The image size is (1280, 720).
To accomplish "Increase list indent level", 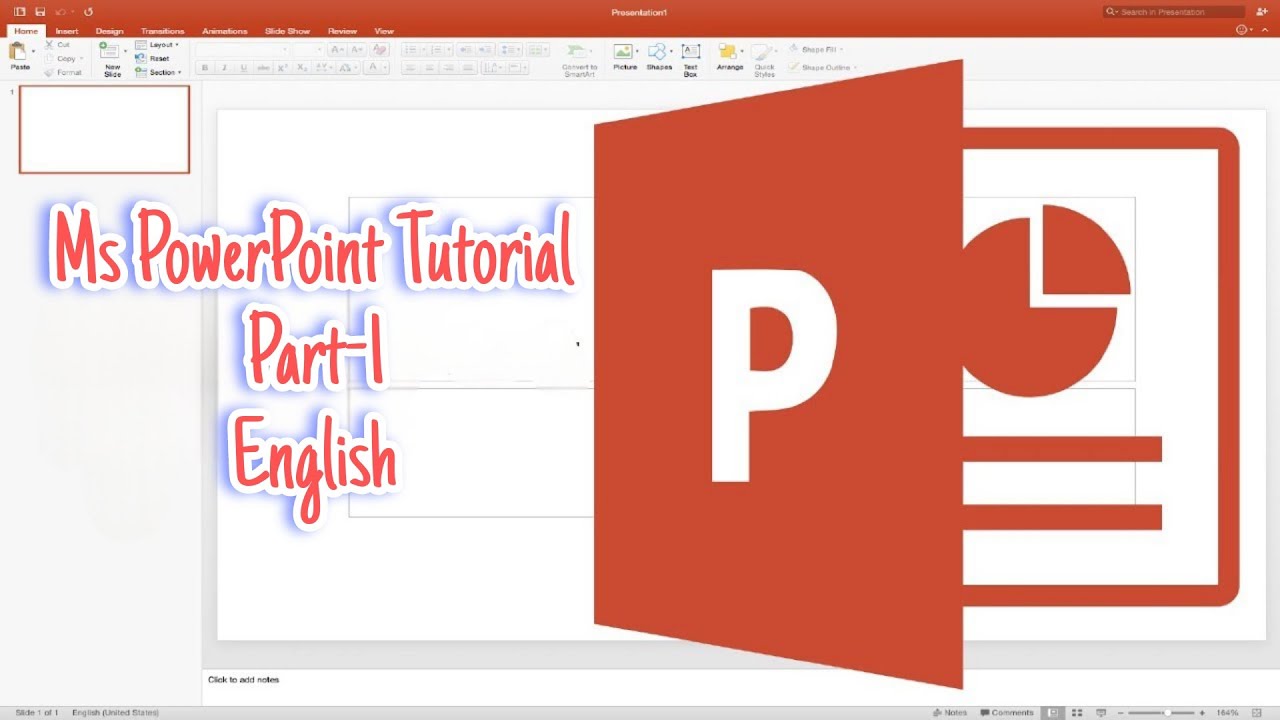I will 485,49.
